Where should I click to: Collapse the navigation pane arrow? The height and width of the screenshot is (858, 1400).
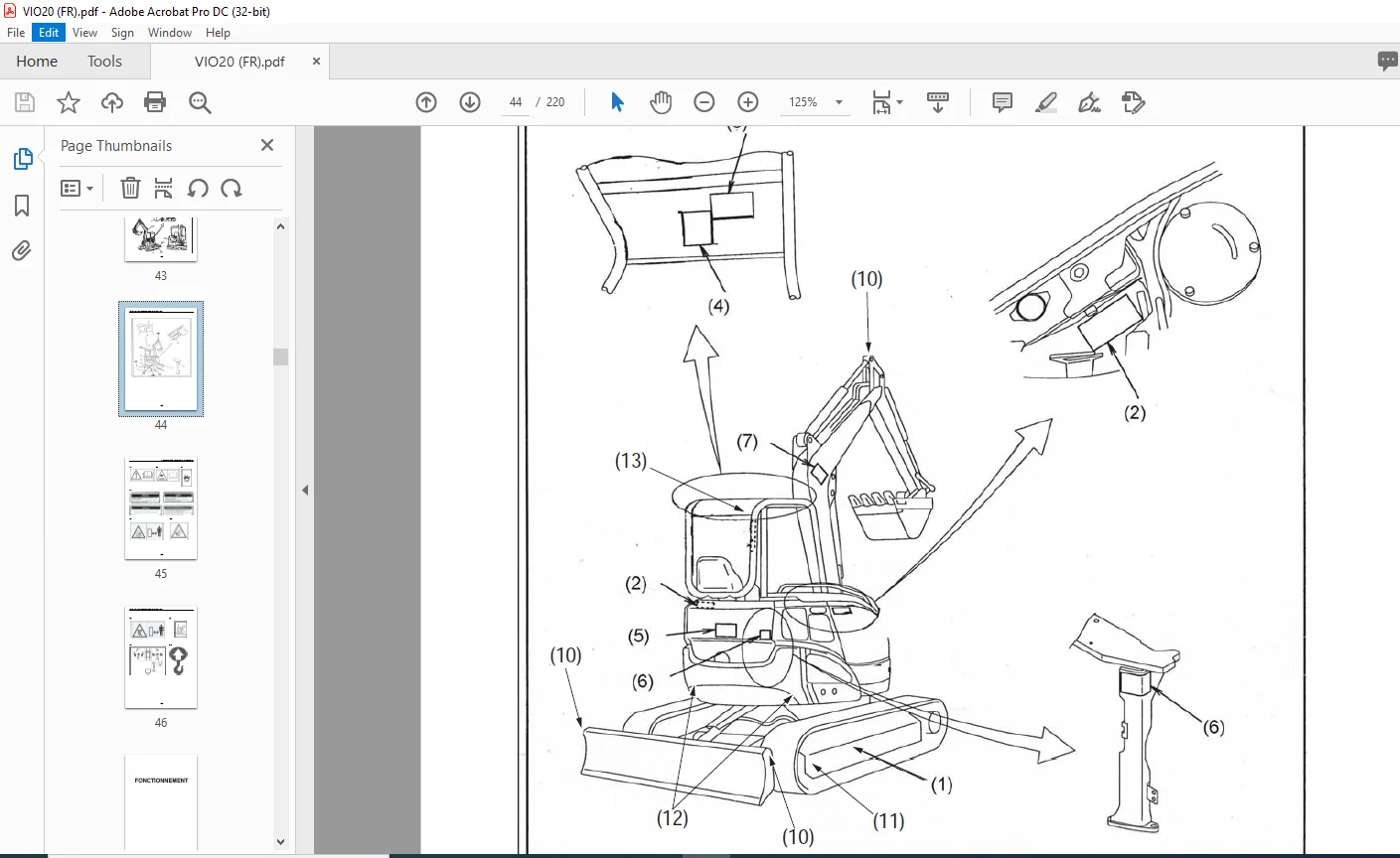(x=305, y=490)
